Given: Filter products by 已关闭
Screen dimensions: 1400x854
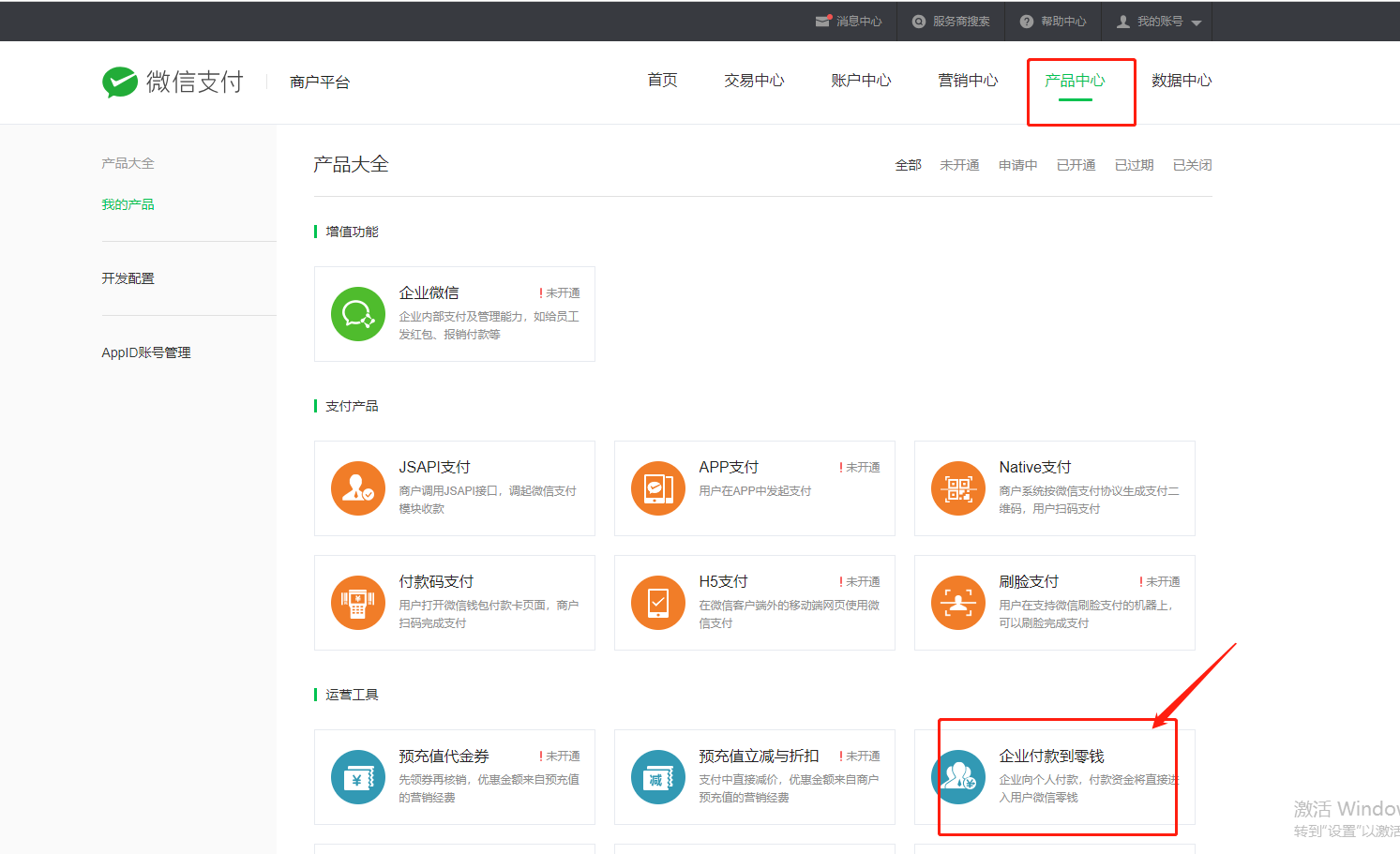Looking at the screenshot, I should [x=1192, y=165].
